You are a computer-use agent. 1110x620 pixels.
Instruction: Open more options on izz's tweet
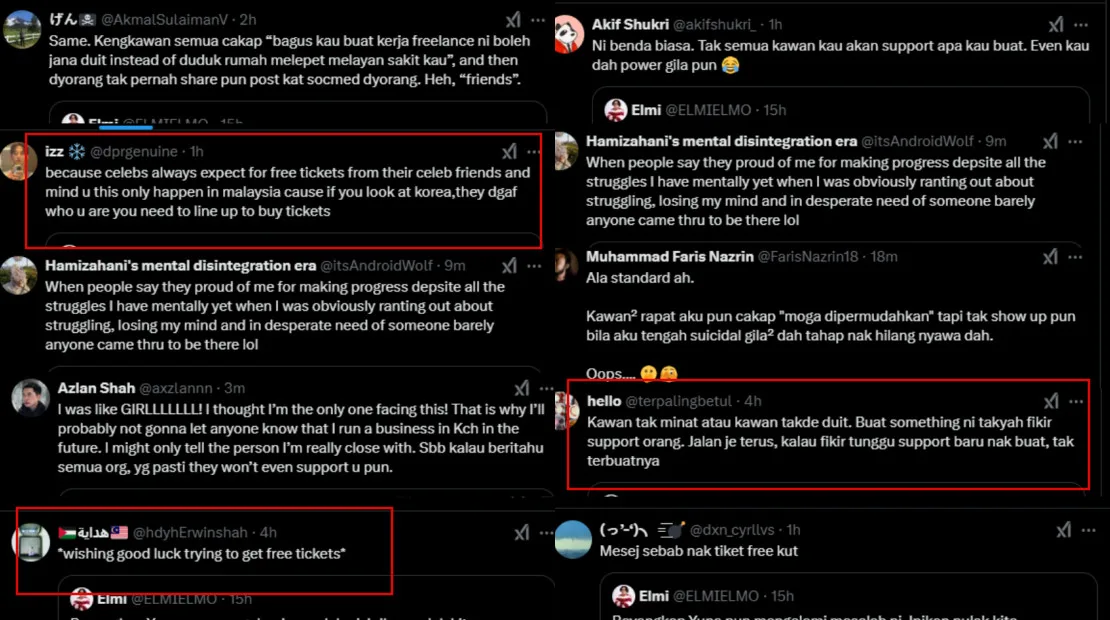point(535,152)
